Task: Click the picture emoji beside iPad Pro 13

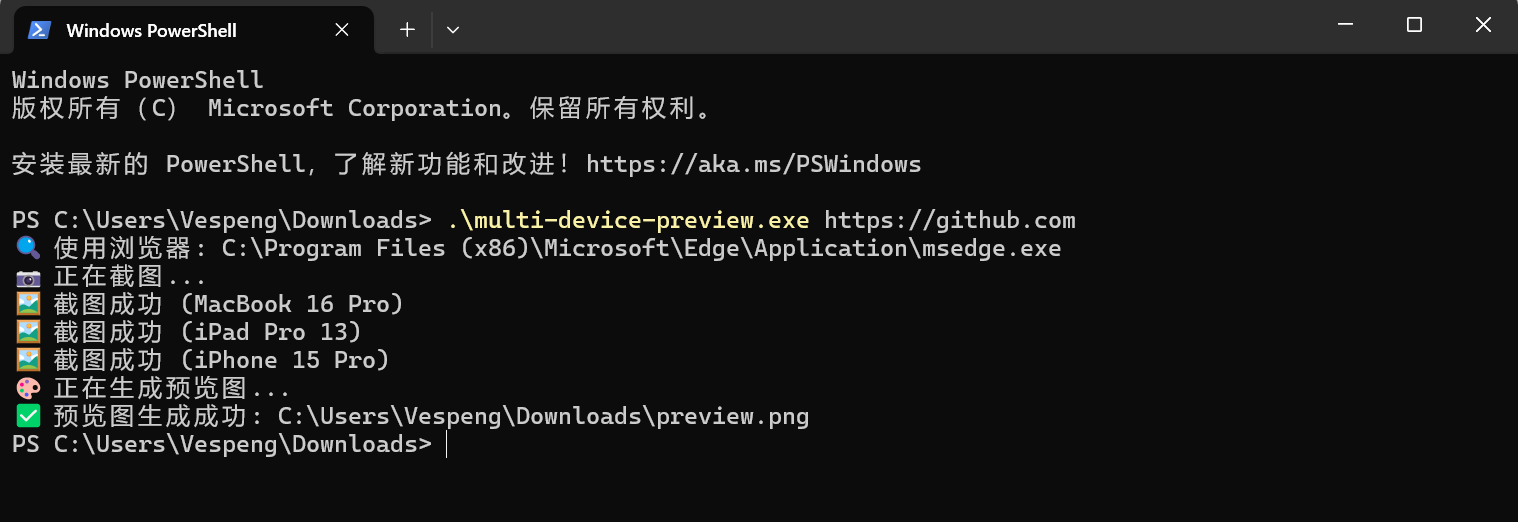Action: click(x=28, y=332)
